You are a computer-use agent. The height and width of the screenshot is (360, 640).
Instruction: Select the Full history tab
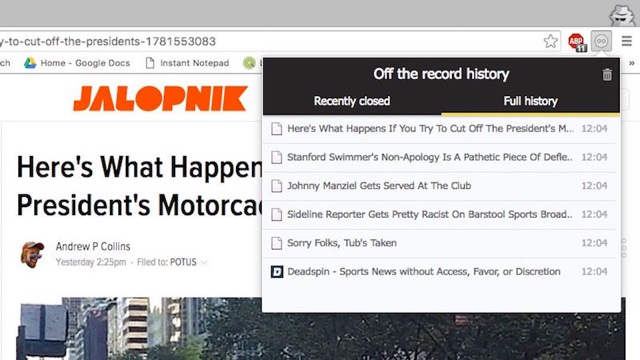click(x=530, y=101)
